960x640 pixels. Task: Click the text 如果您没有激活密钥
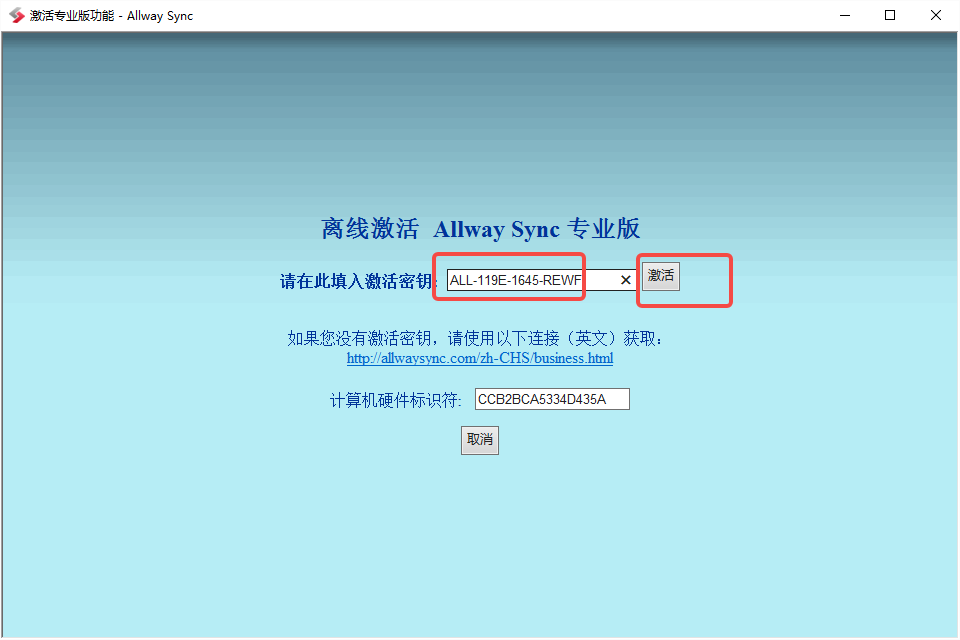pyautogui.click(x=361, y=338)
